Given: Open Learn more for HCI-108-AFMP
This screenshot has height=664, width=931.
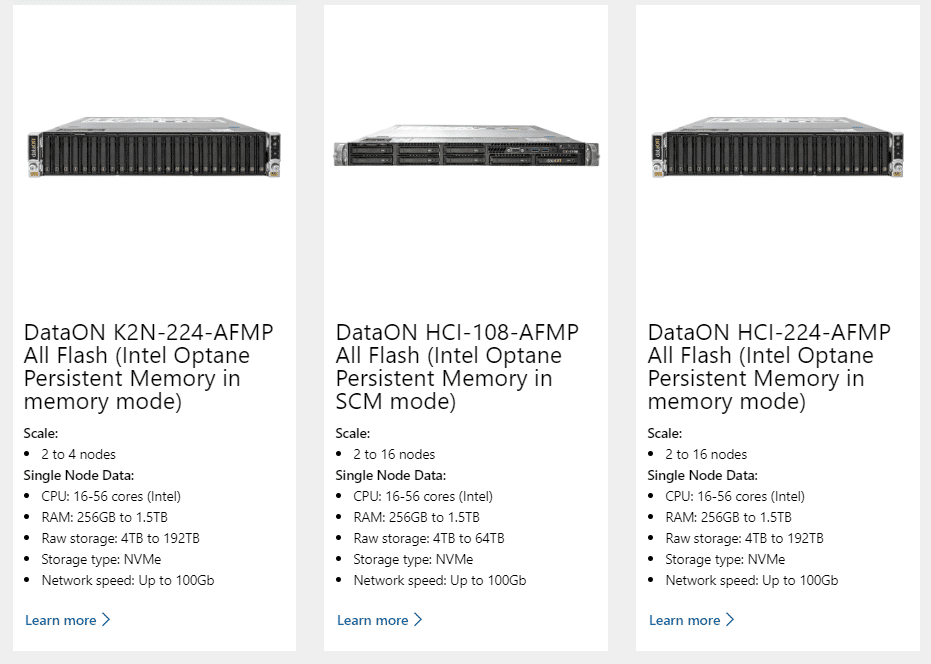Looking at the screenshot, I should pos(372,620).
